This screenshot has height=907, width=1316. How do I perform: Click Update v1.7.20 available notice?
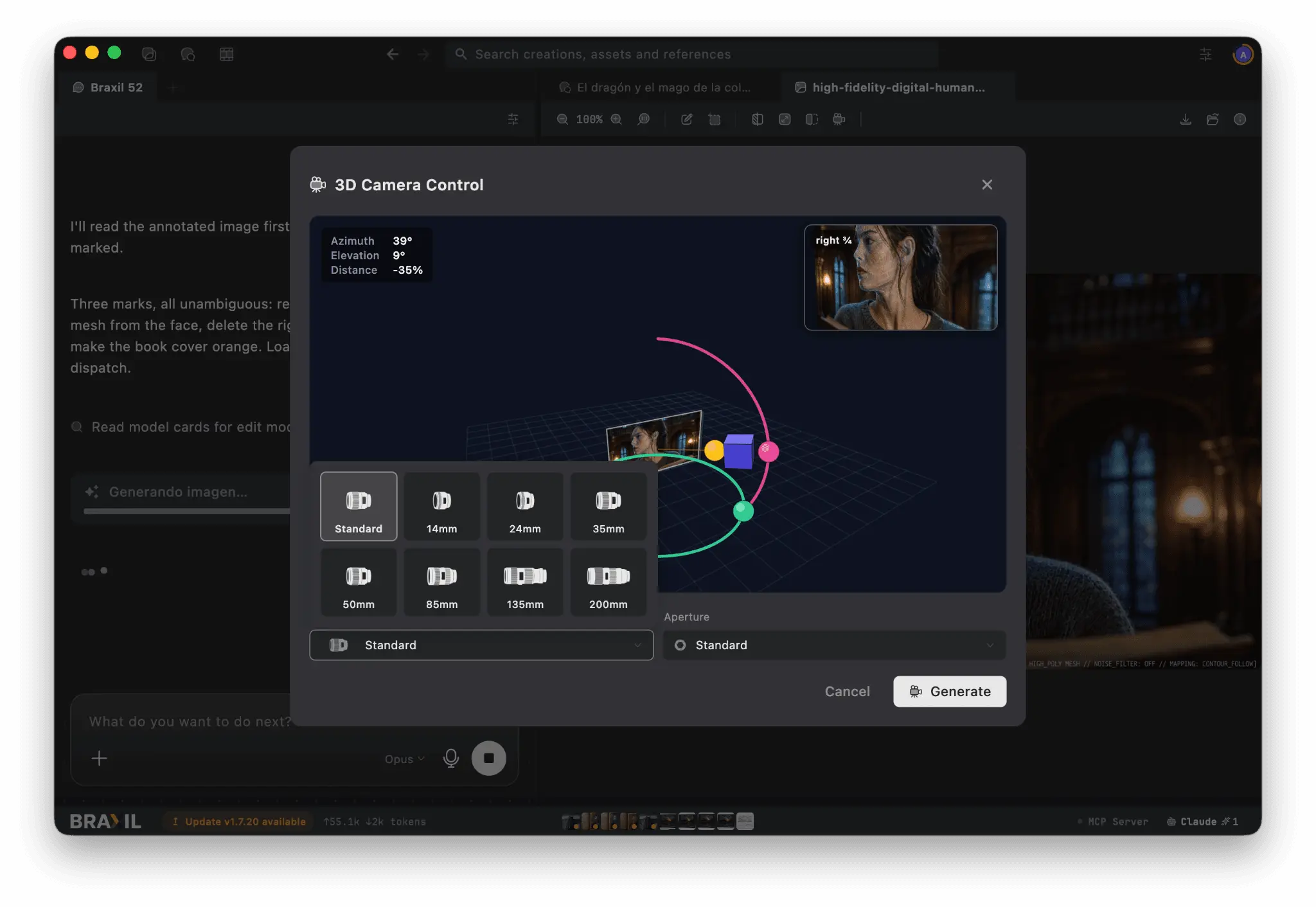coord(239,822)
